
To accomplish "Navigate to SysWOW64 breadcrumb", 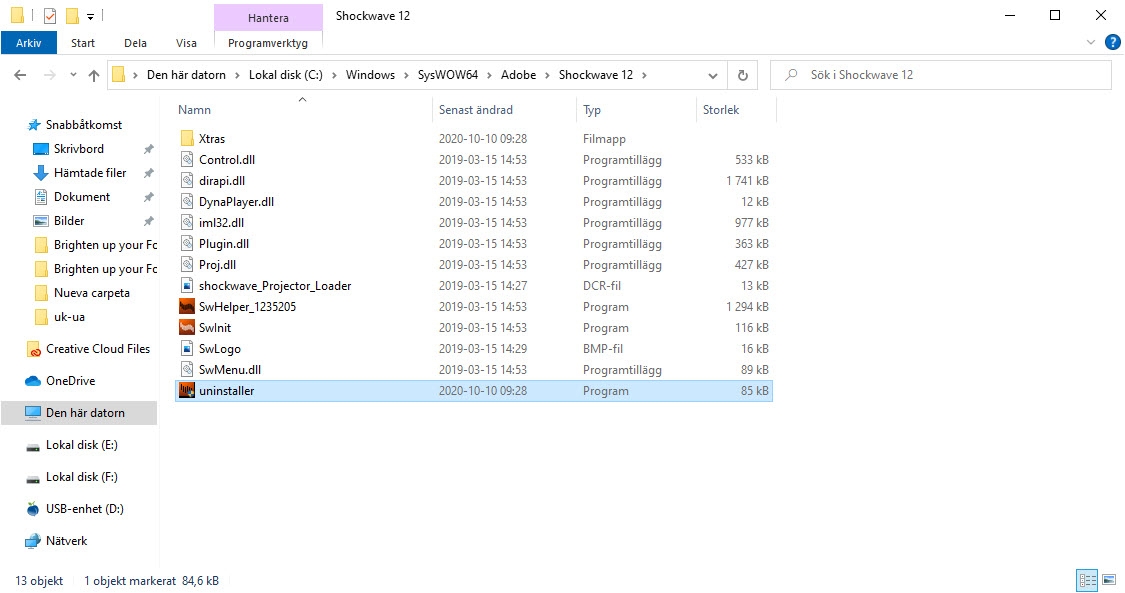I will point(448,75).
